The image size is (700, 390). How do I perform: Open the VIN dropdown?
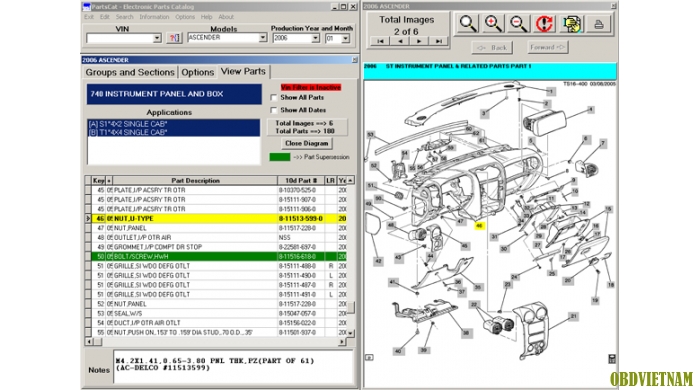pyautogui.click(x=157, y=38)
